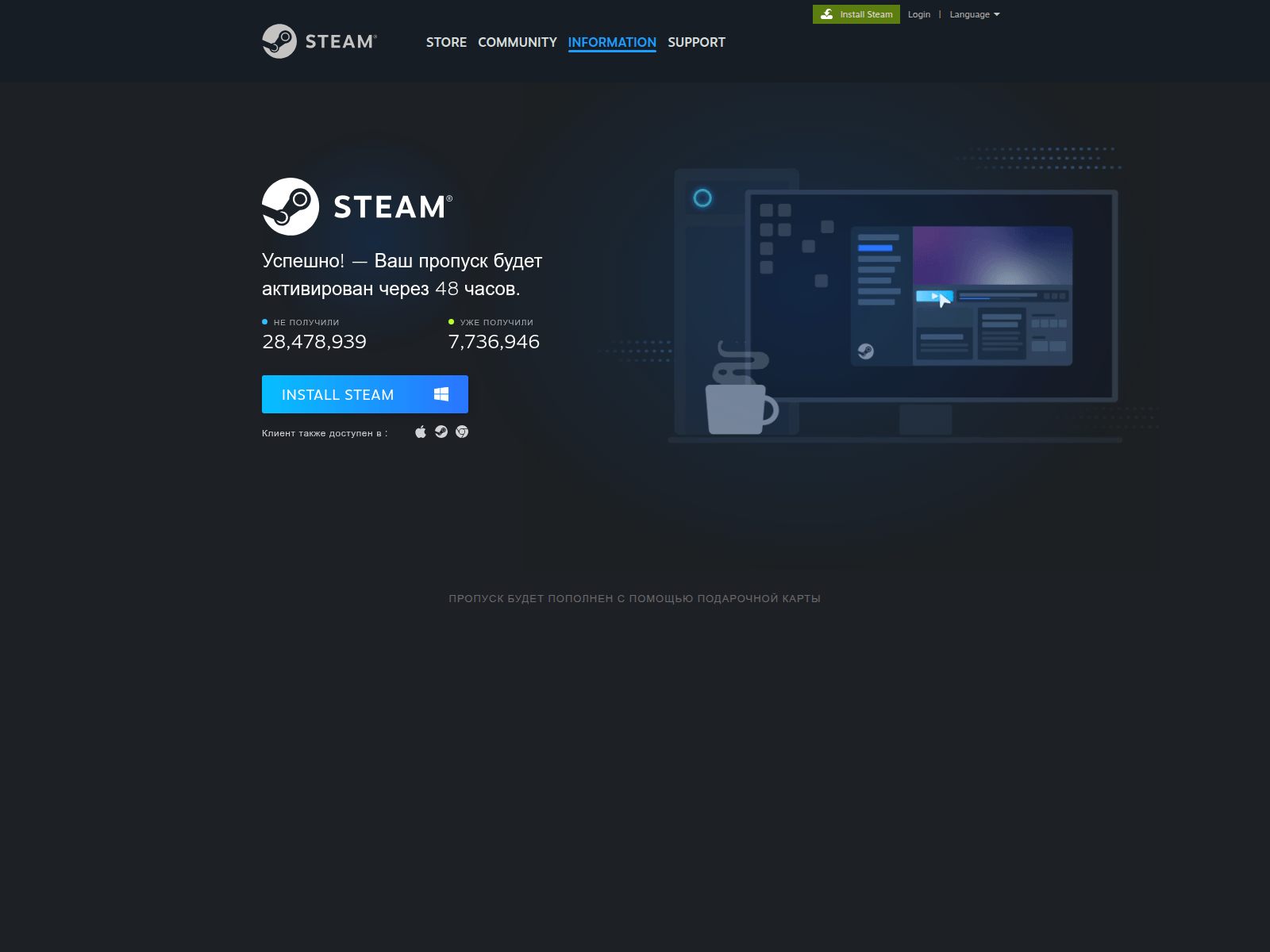The height and width of the screenshot is (952, 1270).
Task: Click the 28,478,939 counter value
Action: click(x=314, y=342)
